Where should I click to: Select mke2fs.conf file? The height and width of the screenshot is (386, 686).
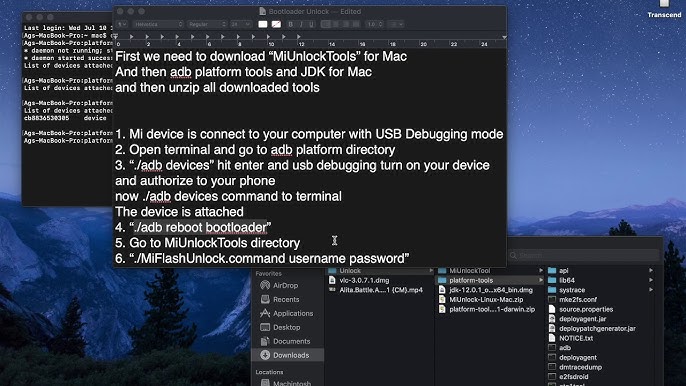tap(578, 300)
